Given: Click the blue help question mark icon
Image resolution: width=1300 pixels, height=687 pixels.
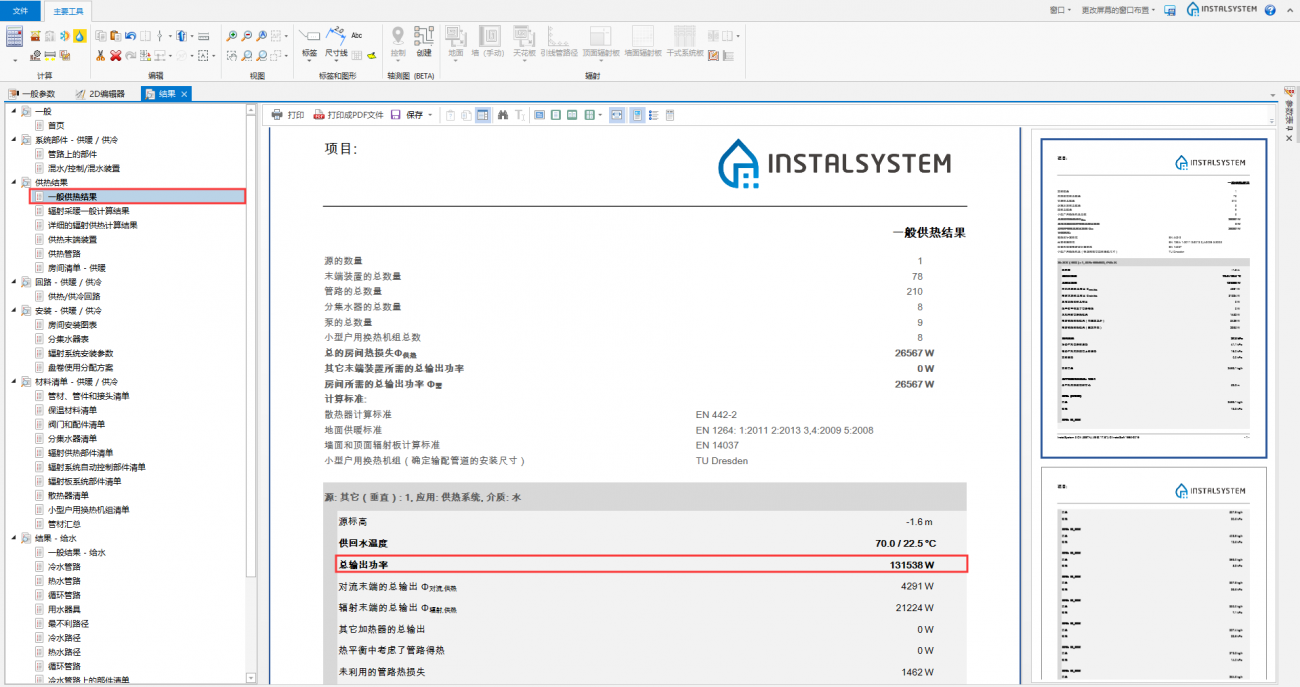Looking at the screenshot, I should [x=1270, y=10].
